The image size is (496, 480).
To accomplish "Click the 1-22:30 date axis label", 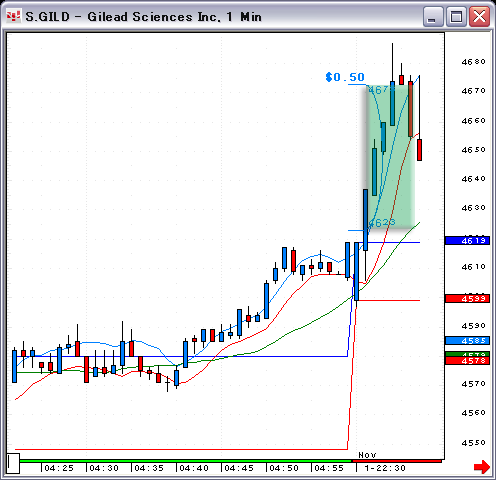I will click(x=385, y=468).
